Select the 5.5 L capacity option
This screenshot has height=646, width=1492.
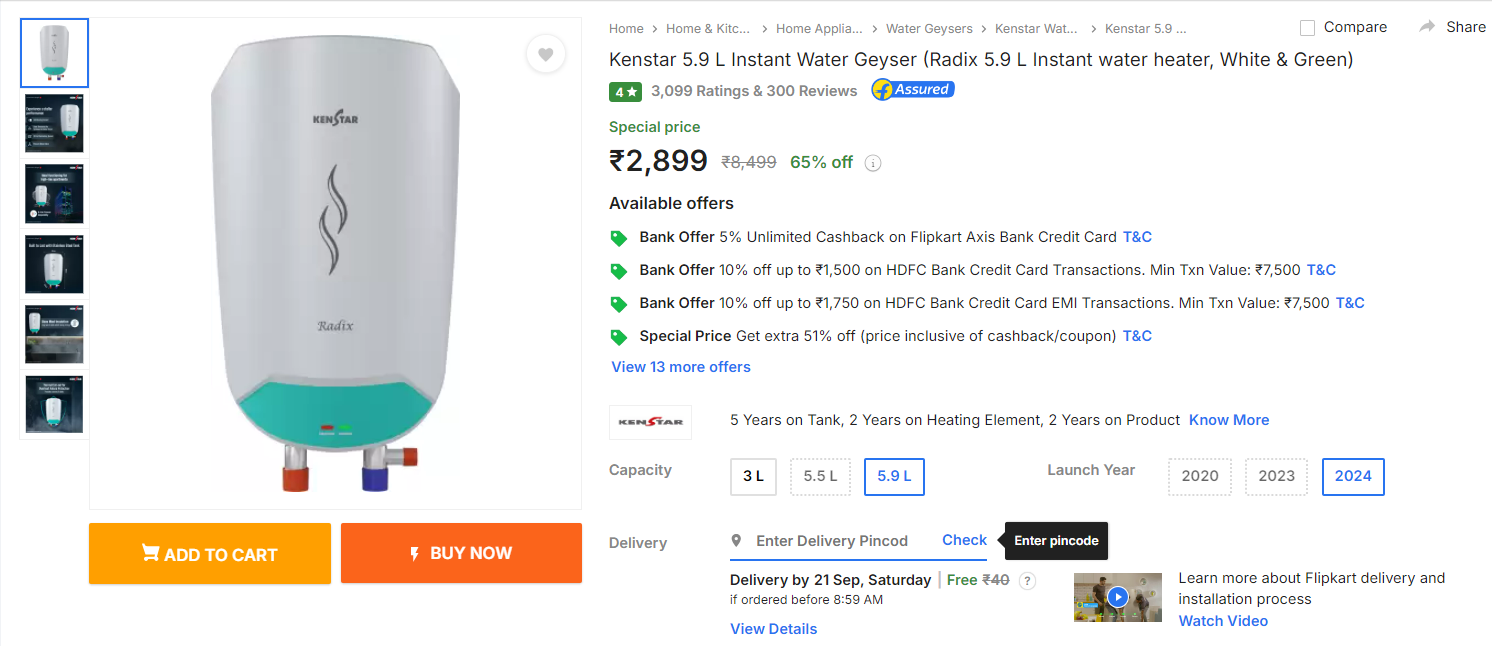820,476
